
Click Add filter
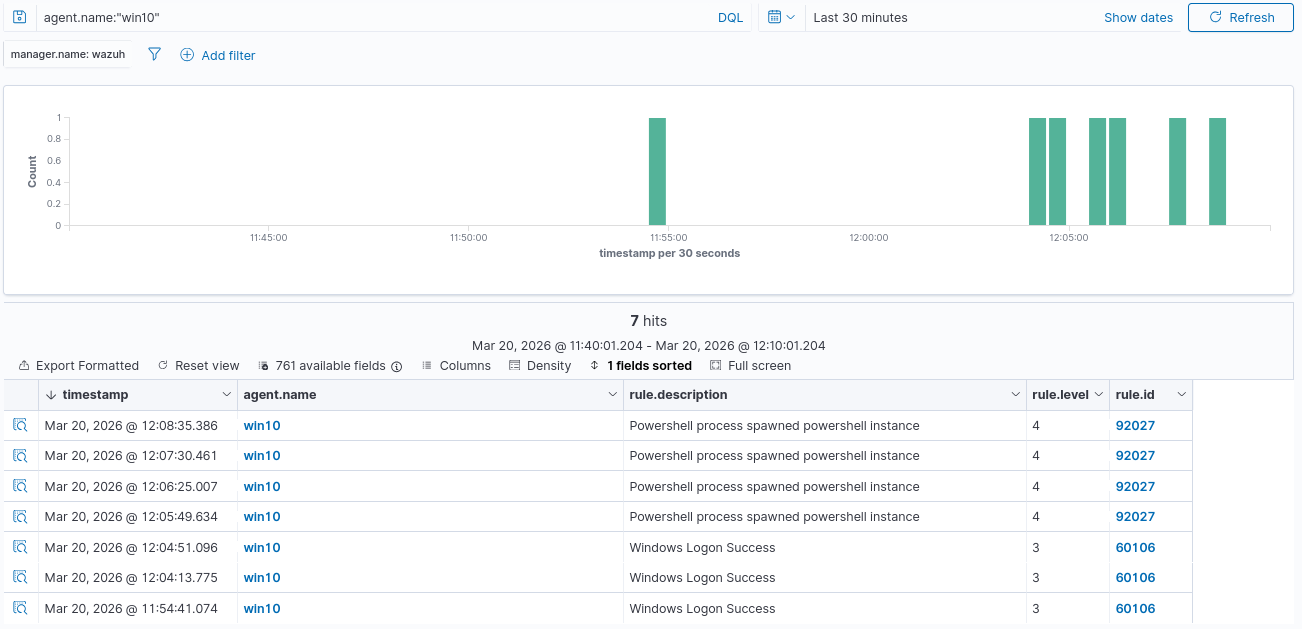tap(218, 55)
